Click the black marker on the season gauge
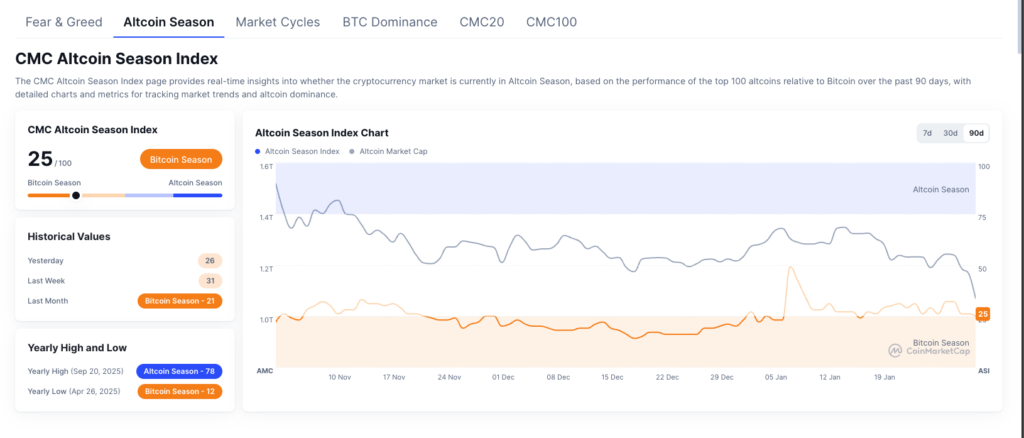The image size is (1024, 438). 76,195
